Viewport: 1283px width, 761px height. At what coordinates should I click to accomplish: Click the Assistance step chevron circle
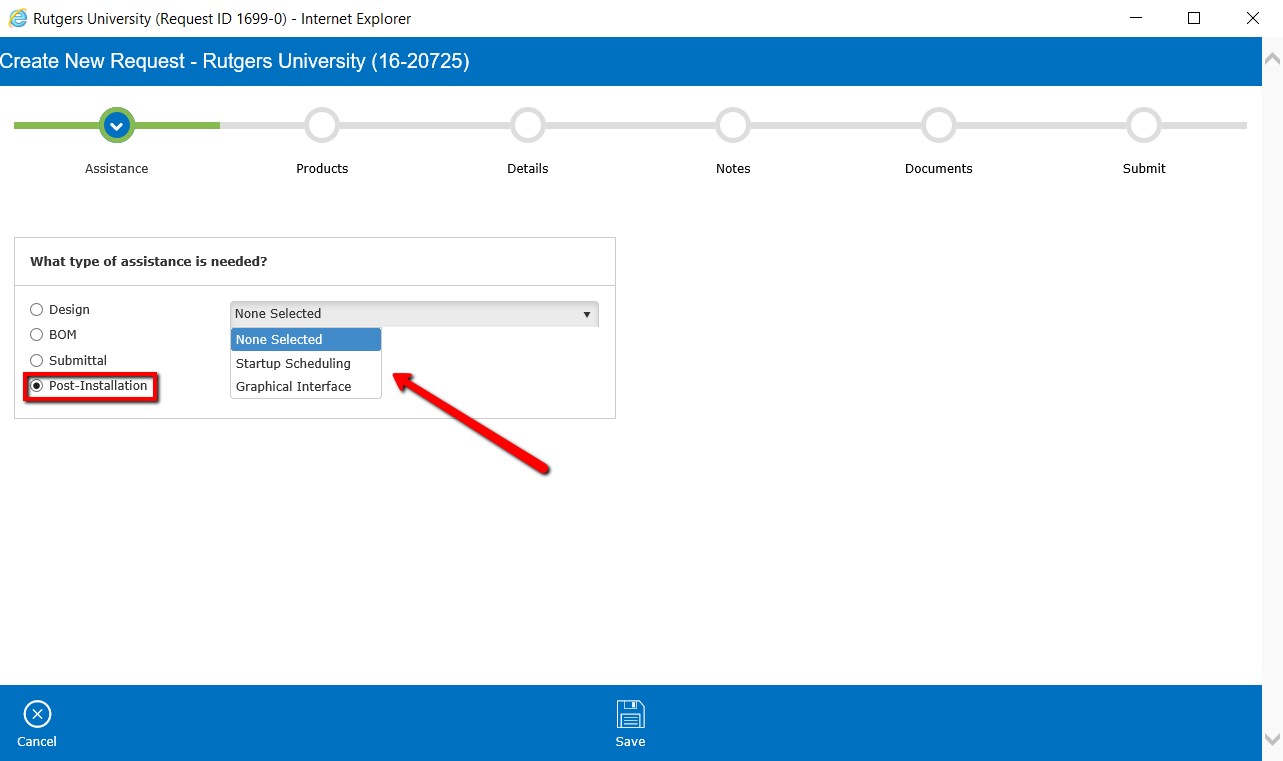pyautogui.click(x=117, y=126)
